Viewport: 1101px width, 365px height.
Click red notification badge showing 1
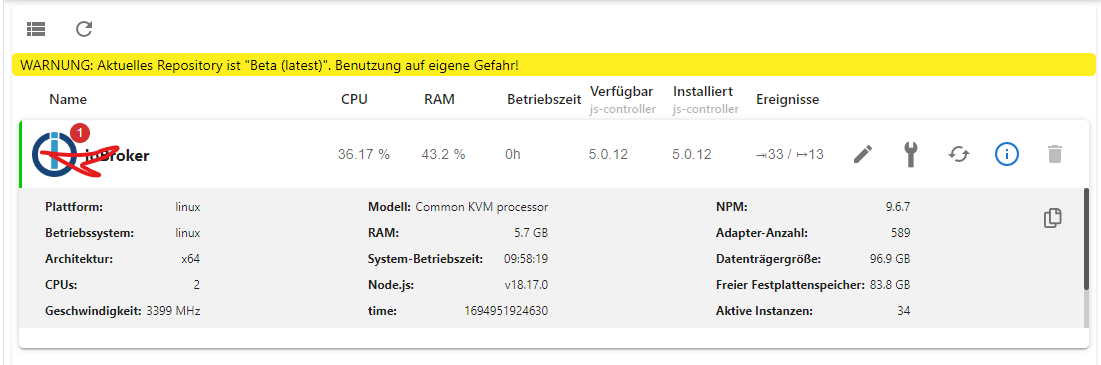[81, 133]
